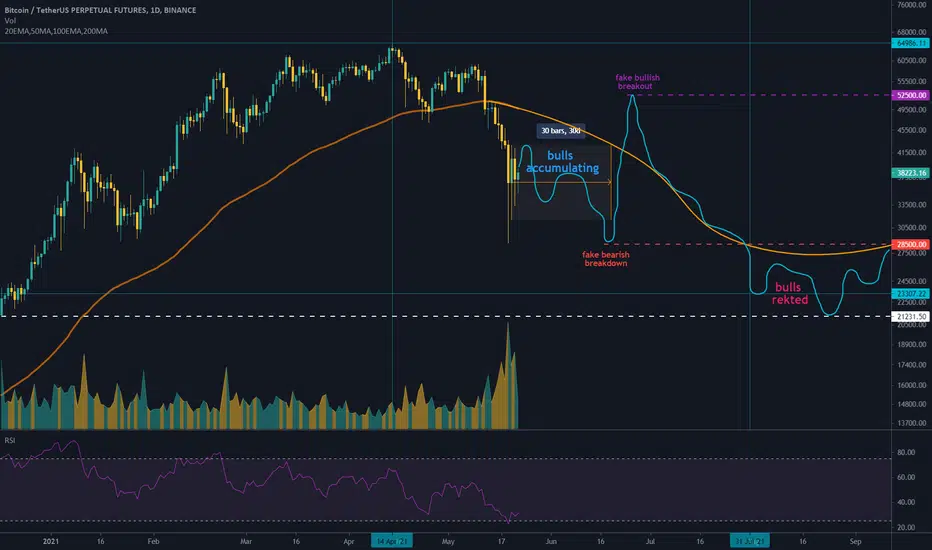
Task: Click the 'bulls rekted' text note
Action: 789,294
